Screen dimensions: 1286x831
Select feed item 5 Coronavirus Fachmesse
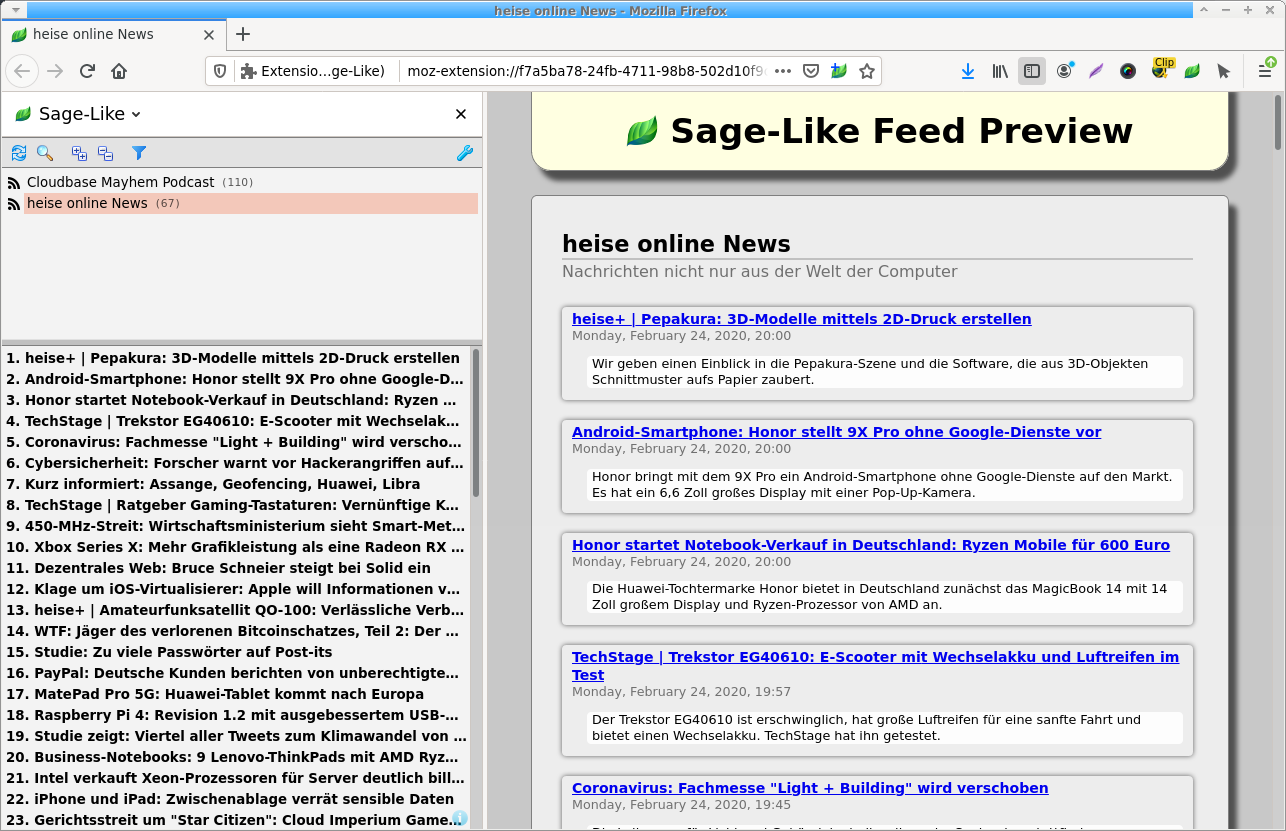[x=236, y=442]
